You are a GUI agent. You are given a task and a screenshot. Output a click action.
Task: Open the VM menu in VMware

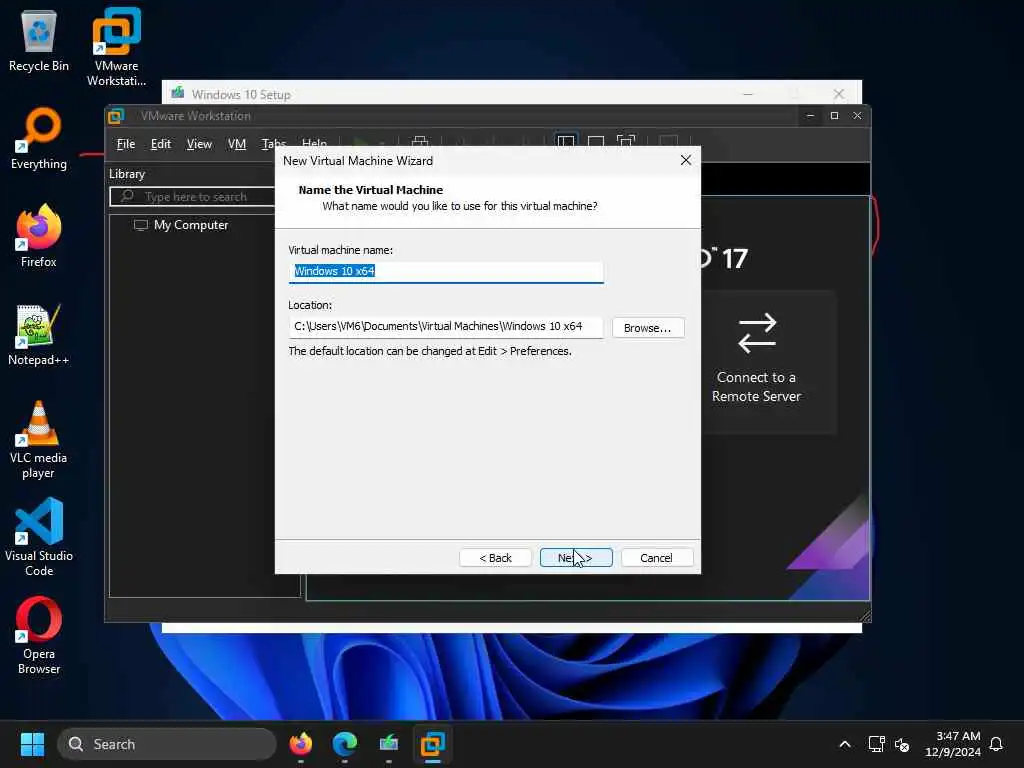click(x=236, y=144)
